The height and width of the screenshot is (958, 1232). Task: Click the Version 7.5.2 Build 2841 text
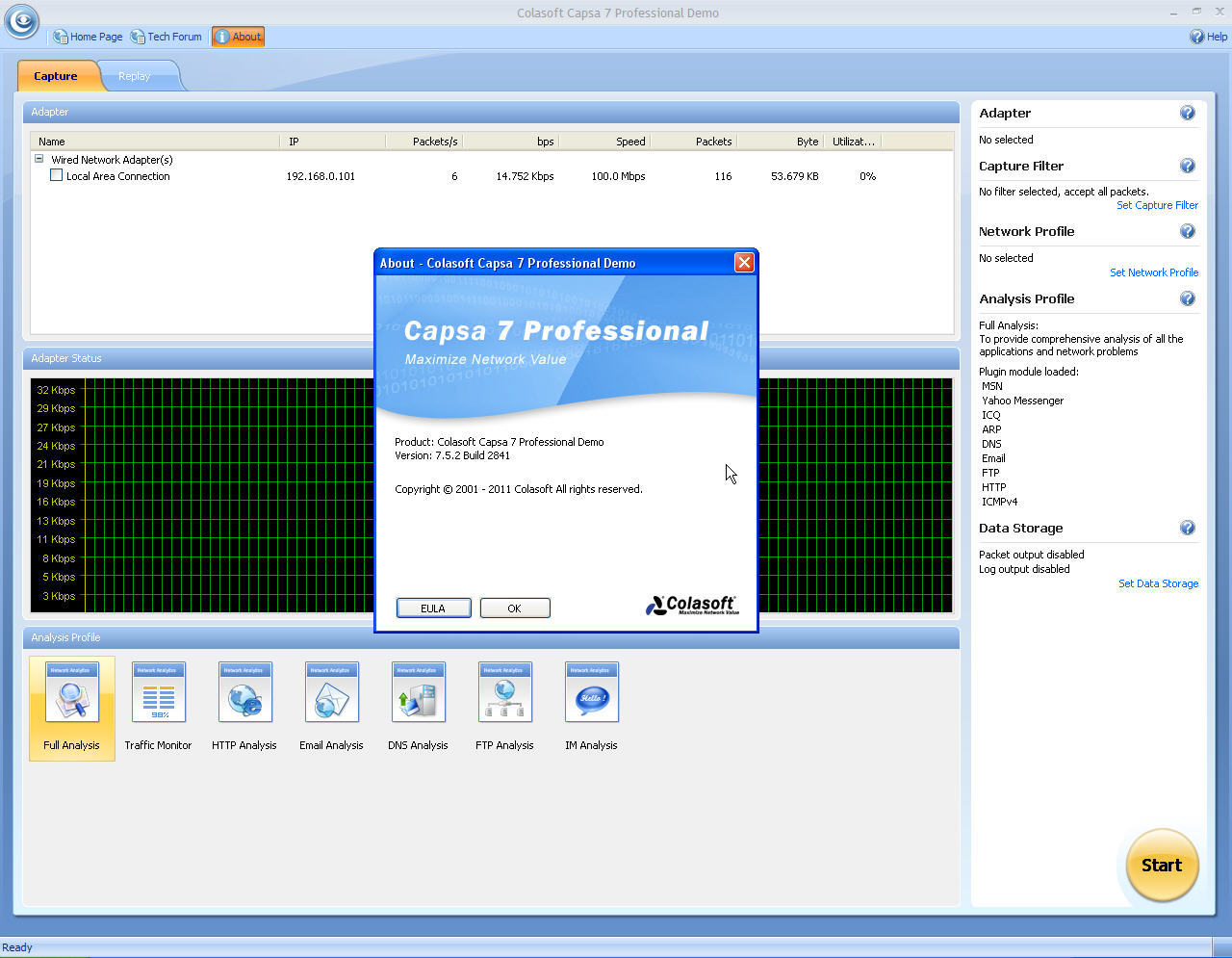point(452,455)
